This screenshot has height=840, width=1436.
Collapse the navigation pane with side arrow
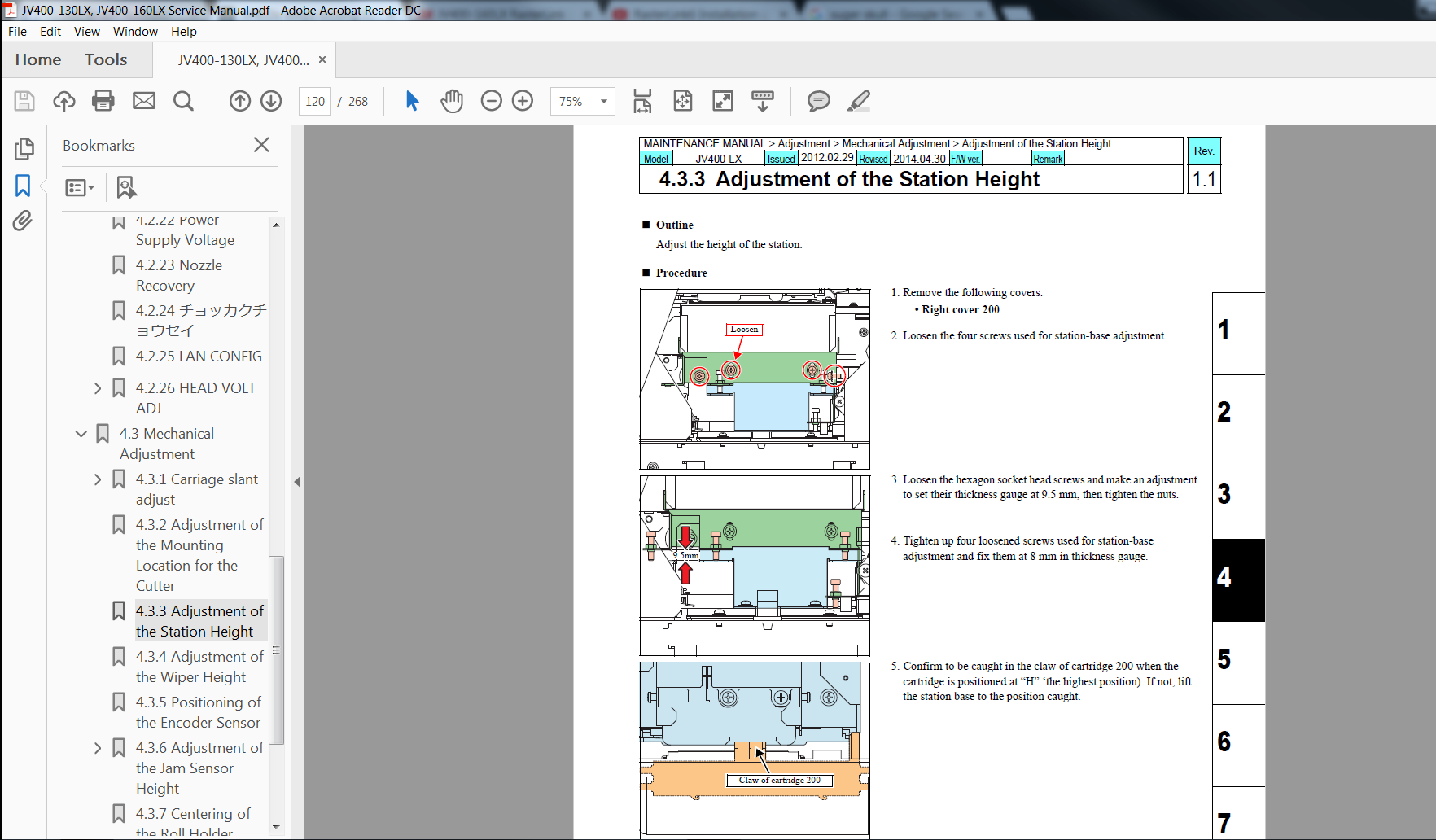point(297,482)
